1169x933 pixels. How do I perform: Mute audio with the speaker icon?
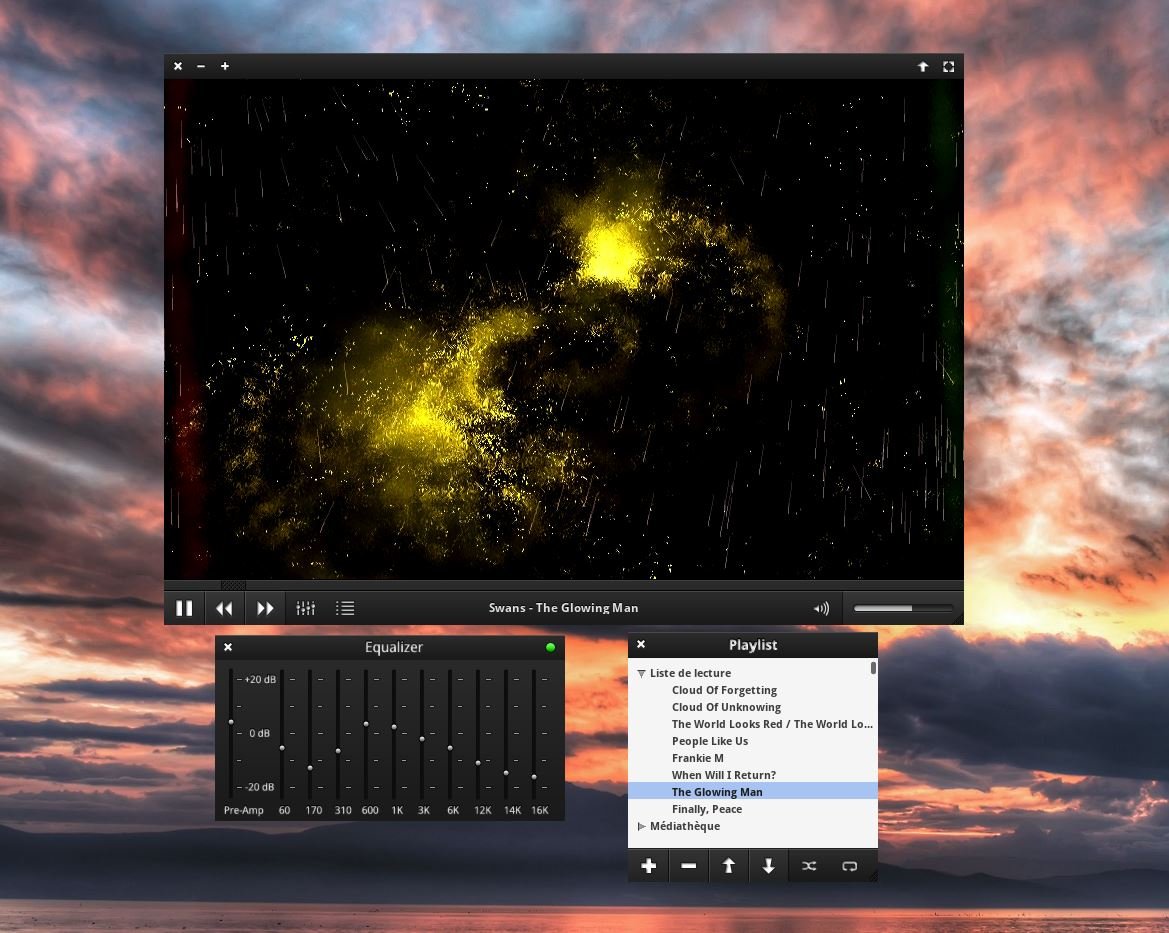pos(821,608)
